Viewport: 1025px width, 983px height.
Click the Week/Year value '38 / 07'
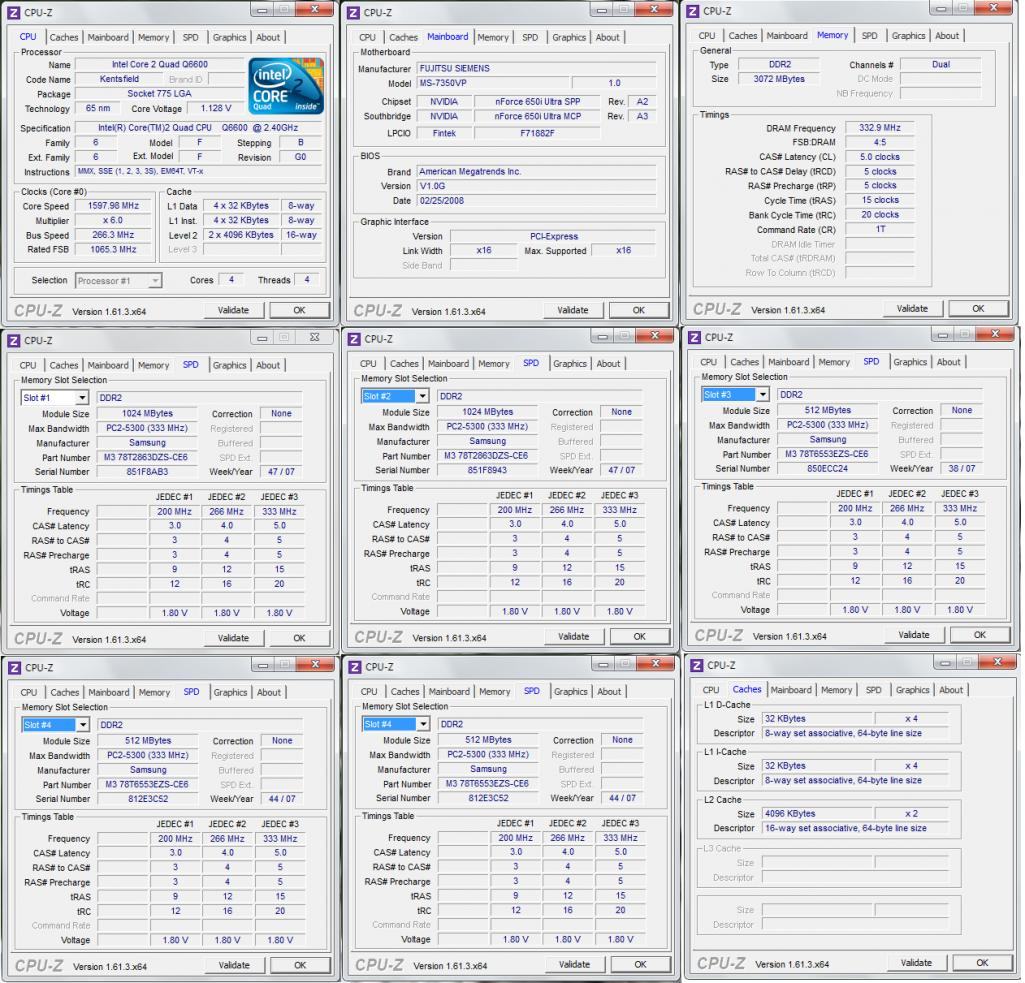(x=962, y=469)
